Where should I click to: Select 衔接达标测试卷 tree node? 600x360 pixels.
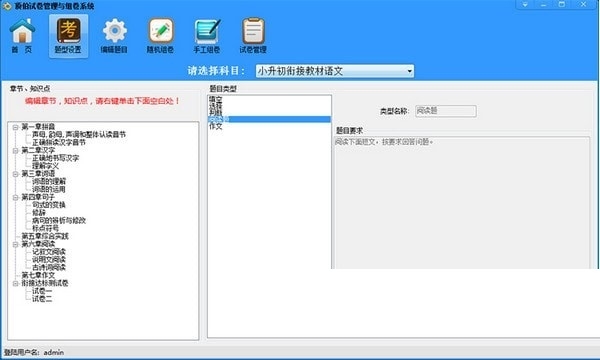coord(45,283)
